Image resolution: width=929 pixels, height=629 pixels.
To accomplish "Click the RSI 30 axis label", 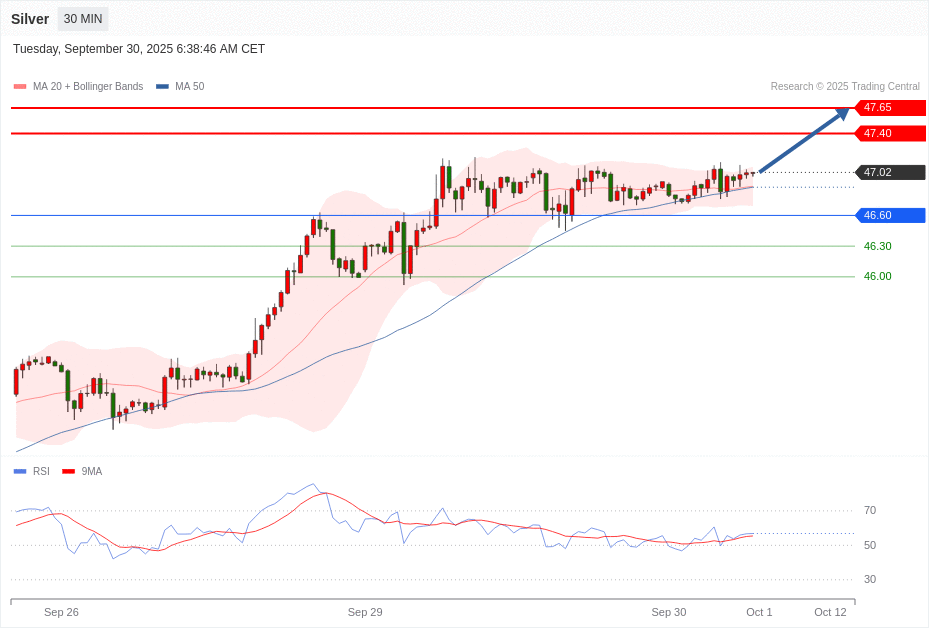I will tap(870, 579).
